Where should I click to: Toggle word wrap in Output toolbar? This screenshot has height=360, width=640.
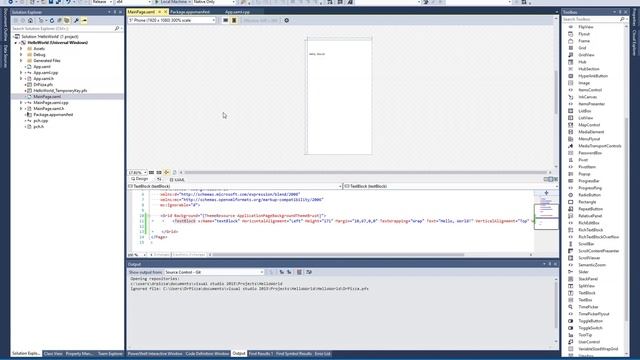pos(309,272)
